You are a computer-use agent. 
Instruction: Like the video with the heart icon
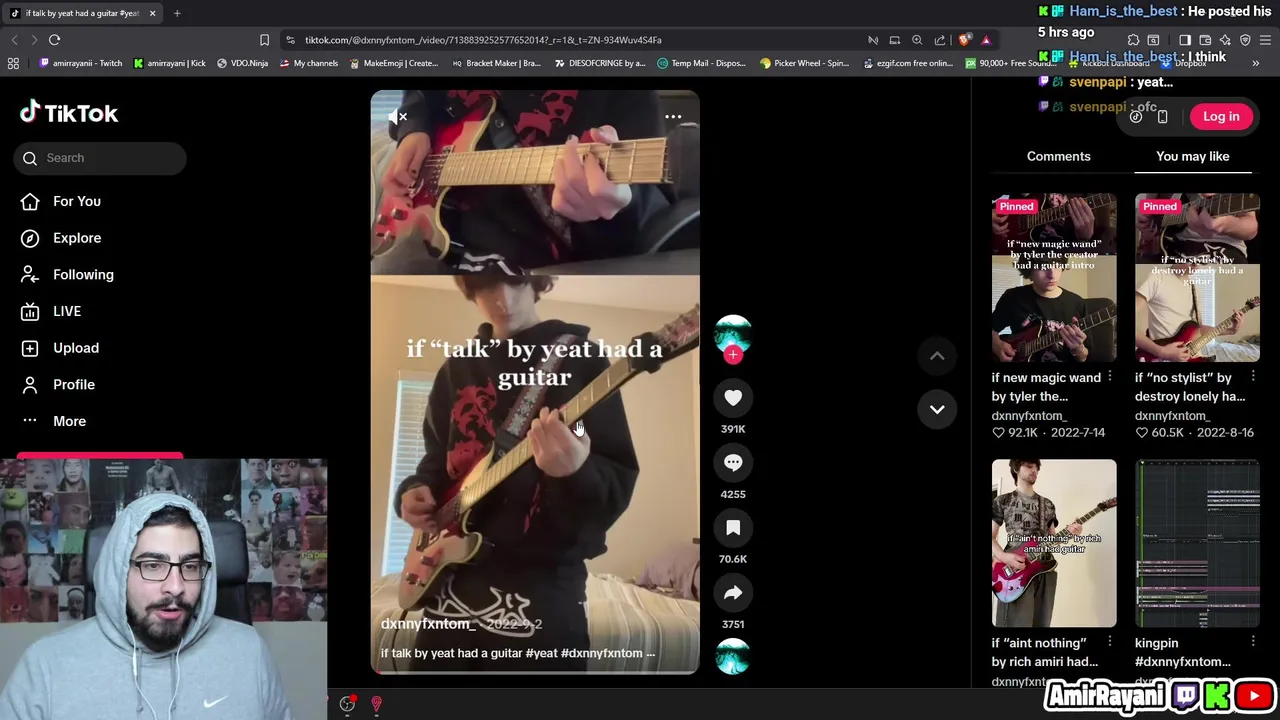pyautogui.click(x=733, y=398)
